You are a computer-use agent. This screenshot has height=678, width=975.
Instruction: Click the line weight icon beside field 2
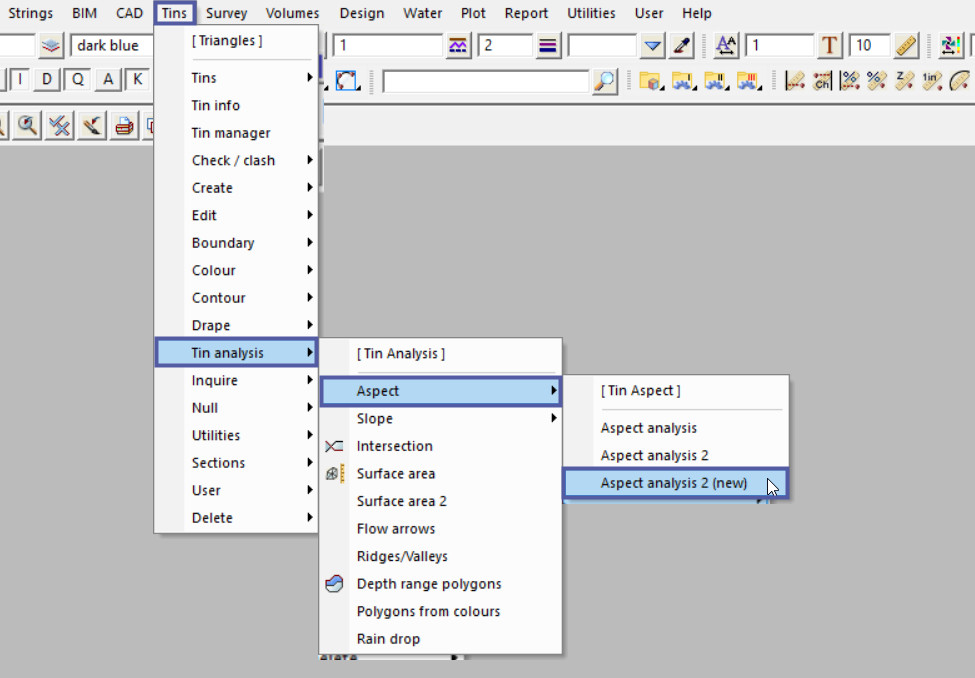pyautogui.click(x=547, y=46)
